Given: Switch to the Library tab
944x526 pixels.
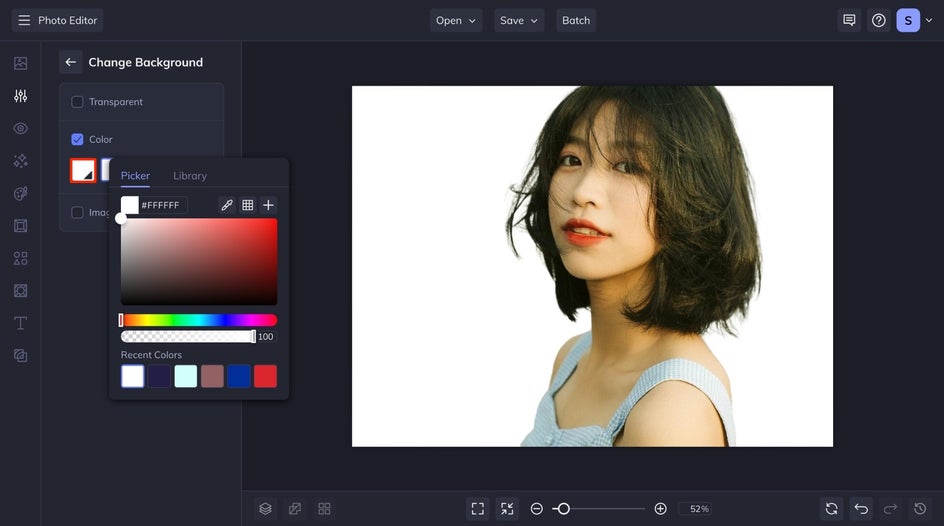Looking at the screenshot, I should click(190, 176).
